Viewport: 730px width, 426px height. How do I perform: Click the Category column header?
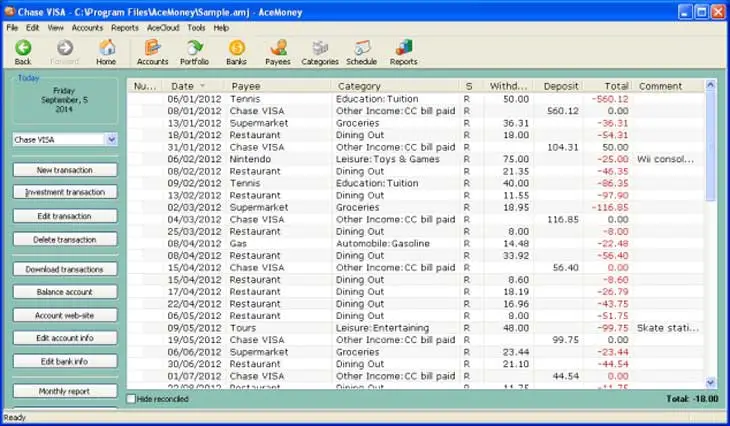395,86
